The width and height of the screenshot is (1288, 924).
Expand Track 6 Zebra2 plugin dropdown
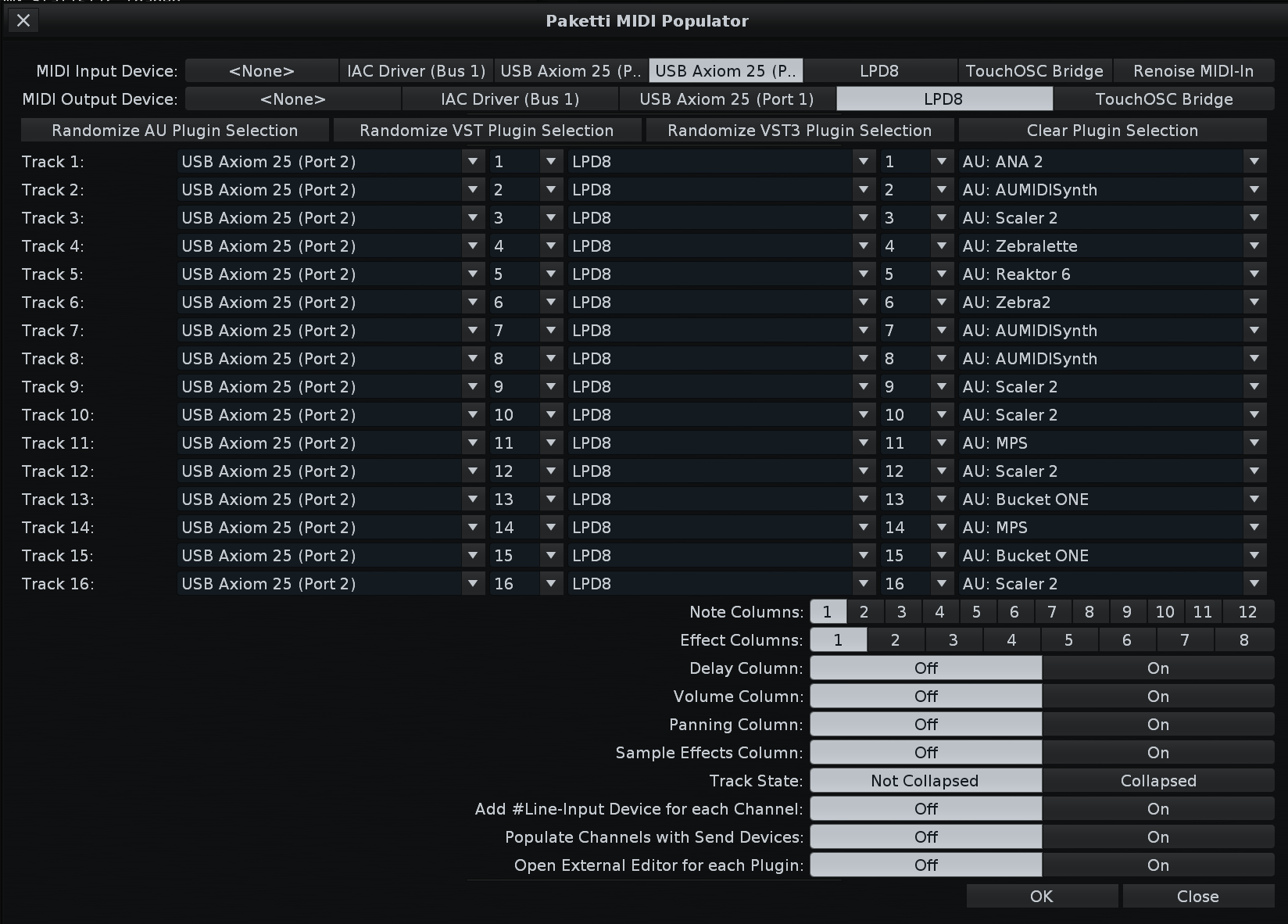1254,303
